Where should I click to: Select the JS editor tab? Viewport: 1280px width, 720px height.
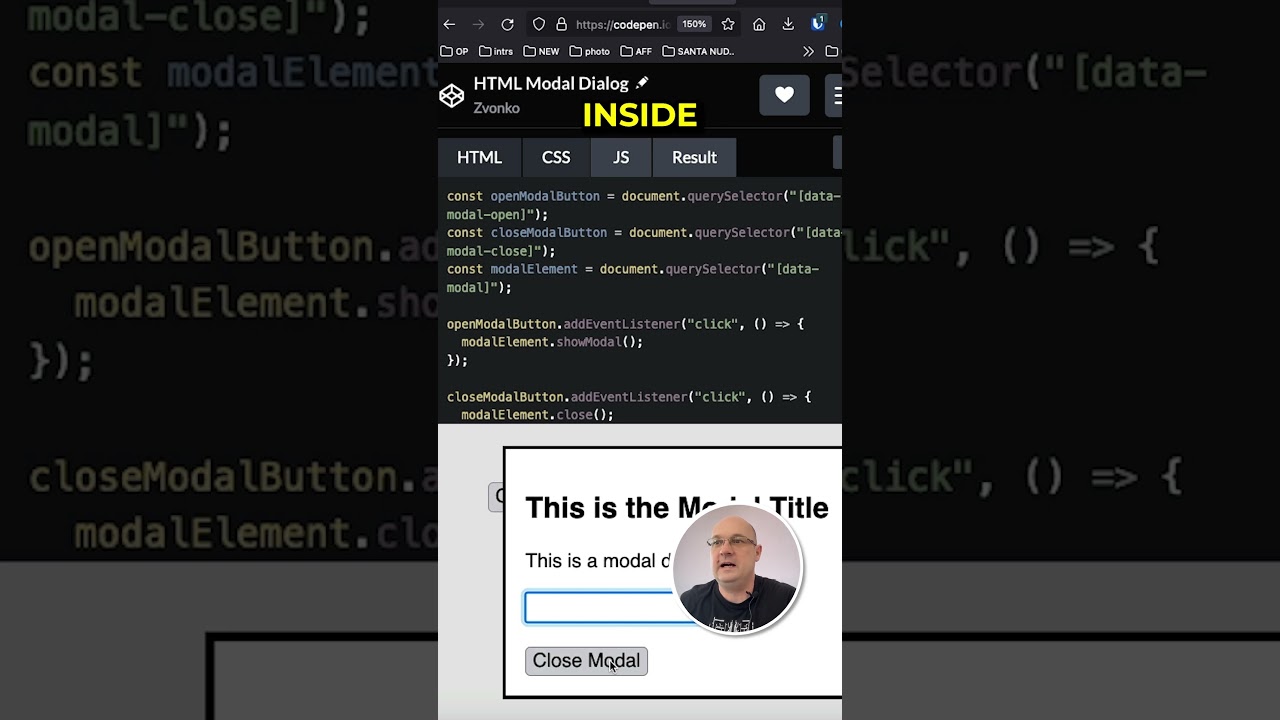pyautogui.click(x=621, y=157)
